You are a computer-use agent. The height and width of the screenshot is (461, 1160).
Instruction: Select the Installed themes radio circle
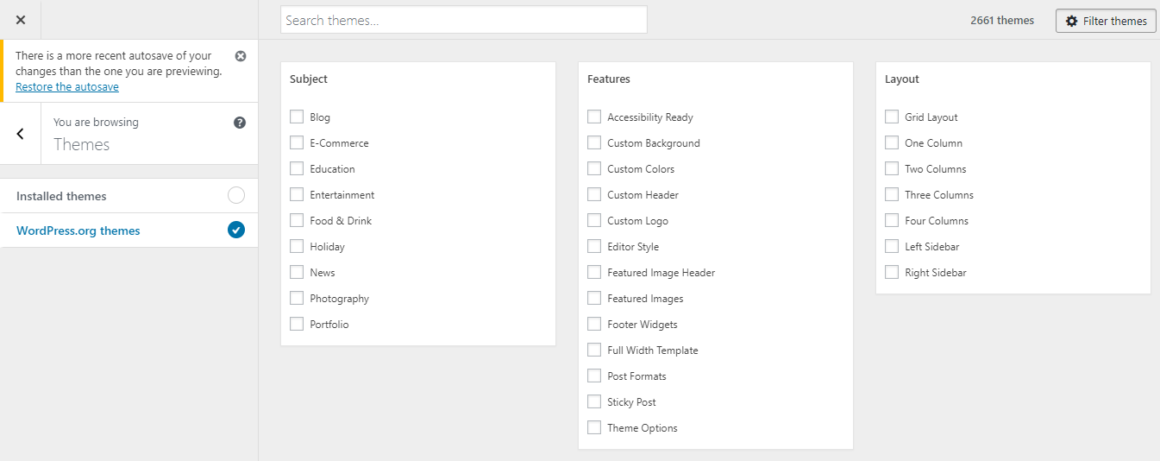236,196
